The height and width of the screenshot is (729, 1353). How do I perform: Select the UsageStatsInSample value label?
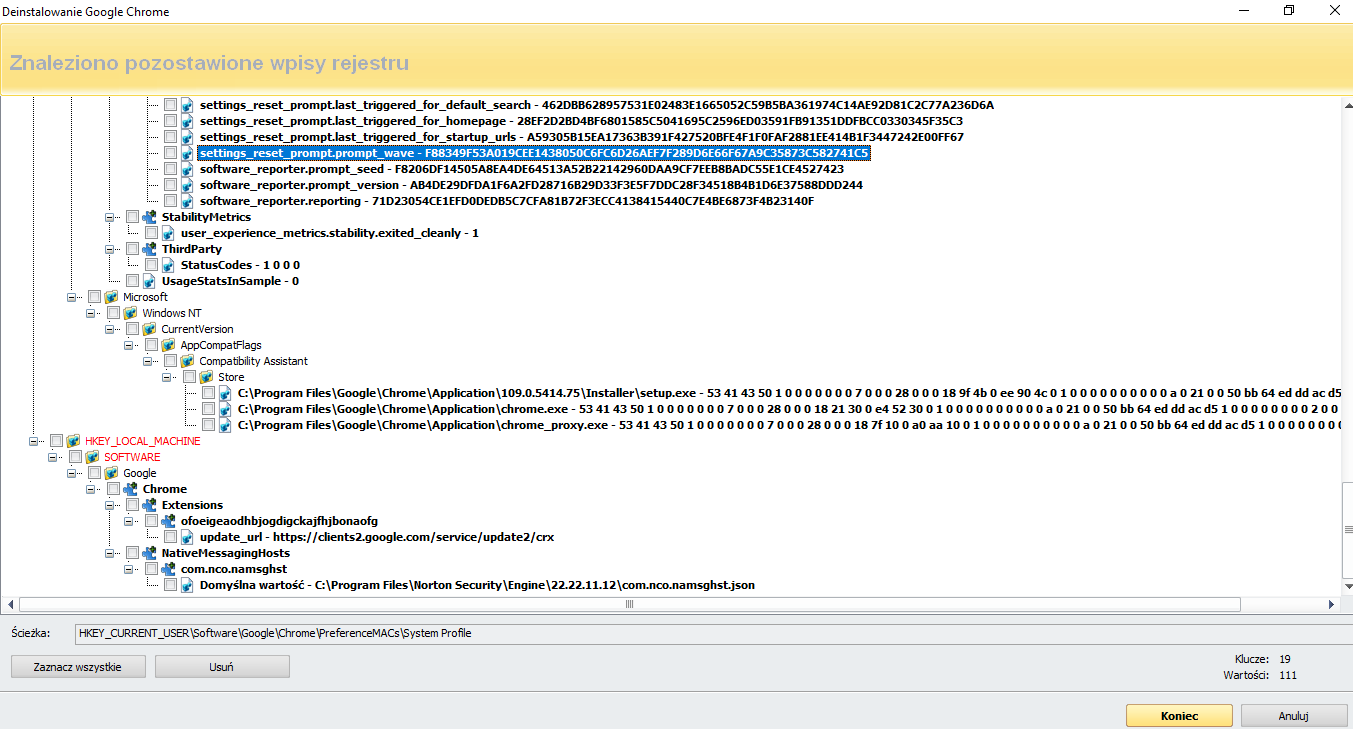point(230,281)
